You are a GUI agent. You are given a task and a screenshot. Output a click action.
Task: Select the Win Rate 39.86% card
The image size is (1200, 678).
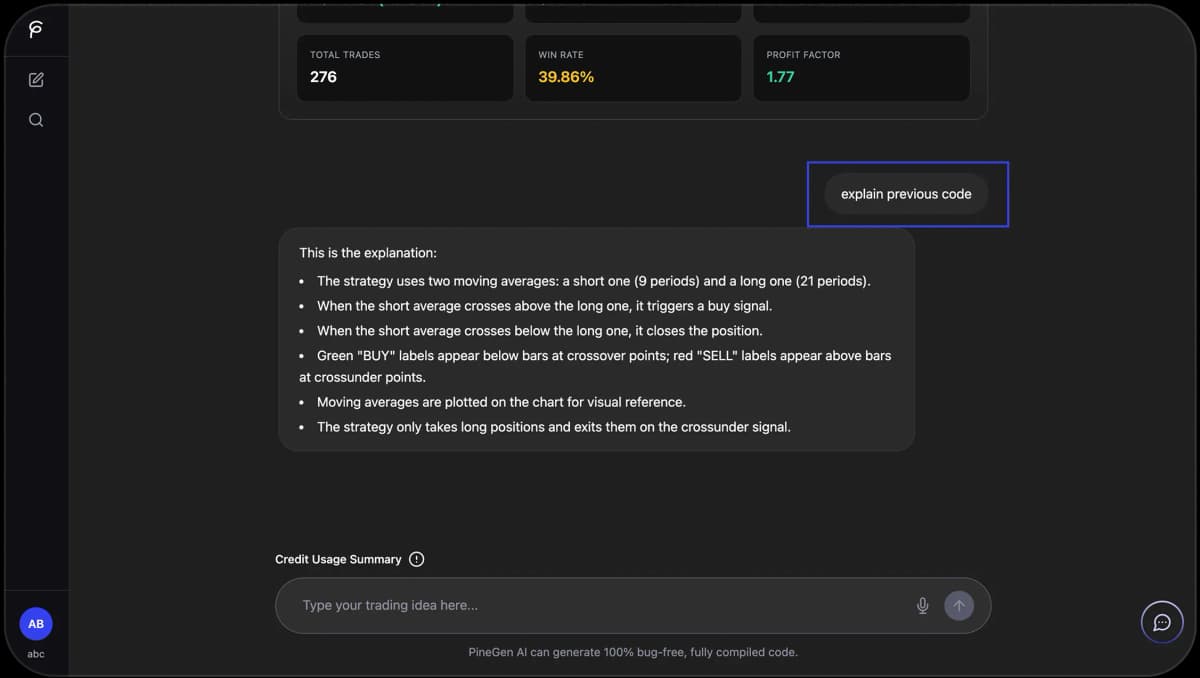(633, 68)
